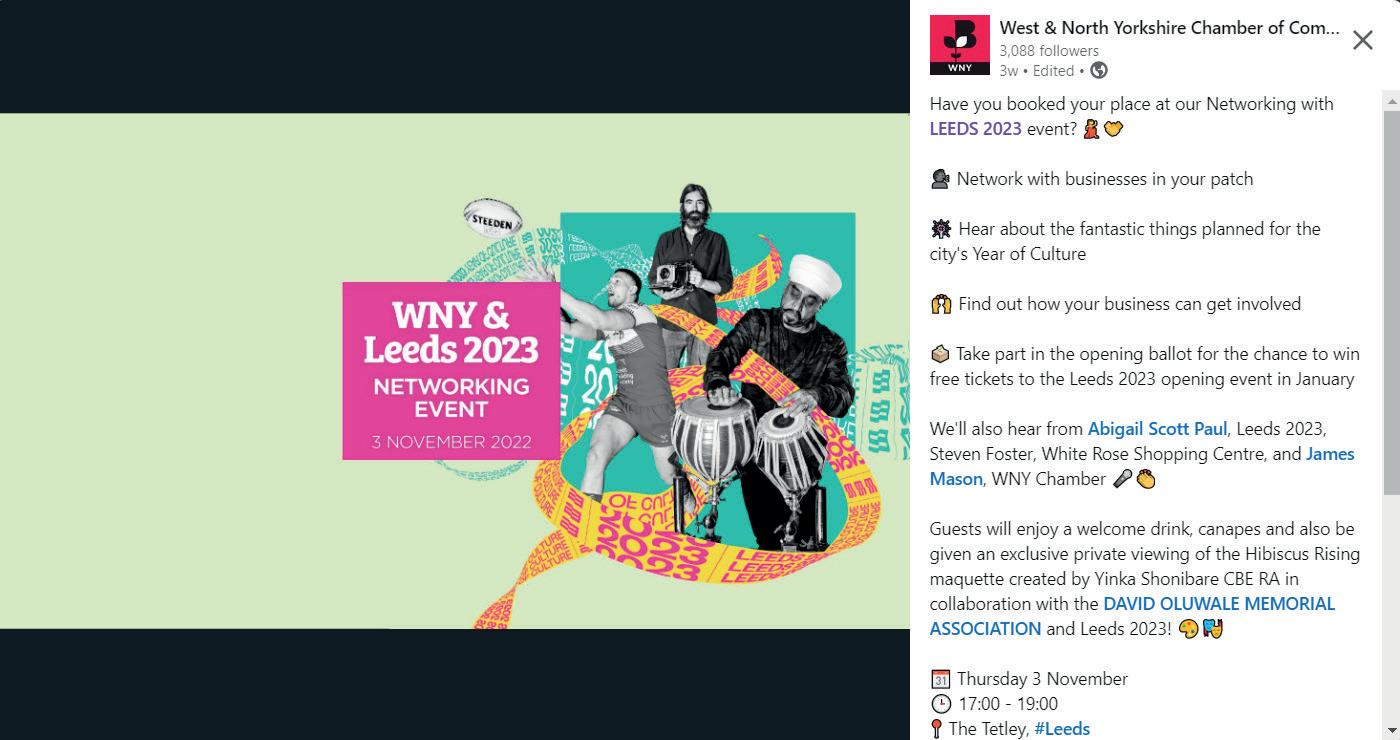This screenshot has width=1400, height=740.
Task: Click the post text scrollbar thumb
Action: [x=1391, y=300]
